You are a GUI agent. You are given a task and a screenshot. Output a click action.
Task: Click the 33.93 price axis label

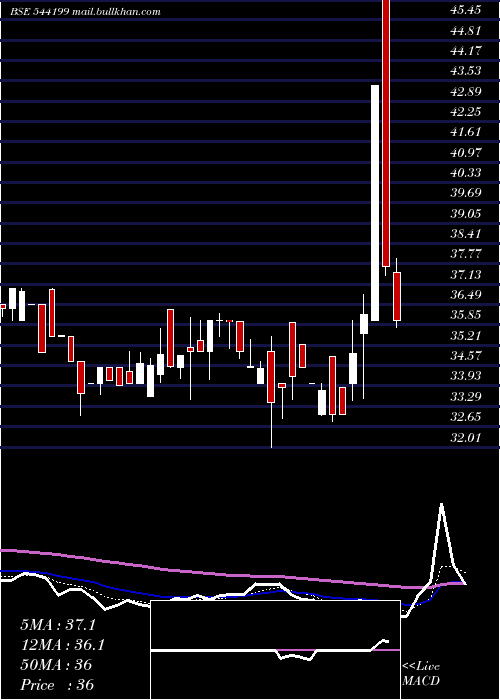pyautogui.click(x=466, y=376)
